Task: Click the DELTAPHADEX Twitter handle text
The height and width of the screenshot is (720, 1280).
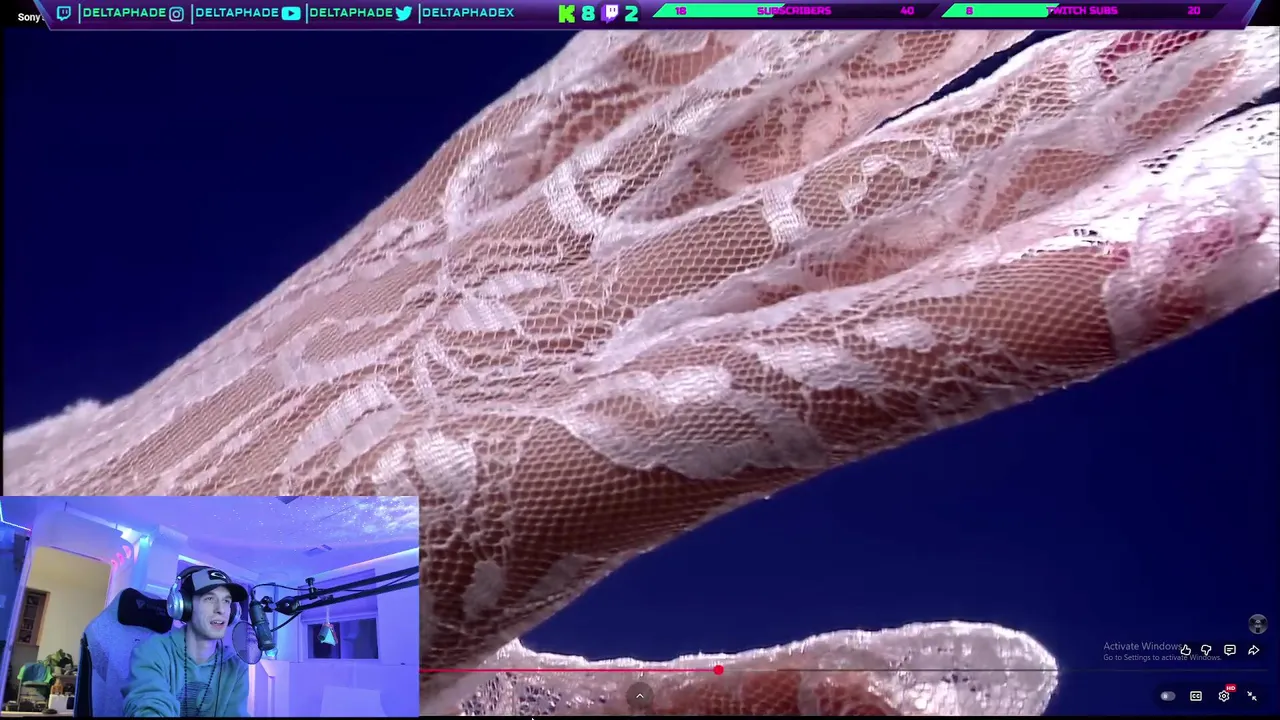Action: coord(467,13)
